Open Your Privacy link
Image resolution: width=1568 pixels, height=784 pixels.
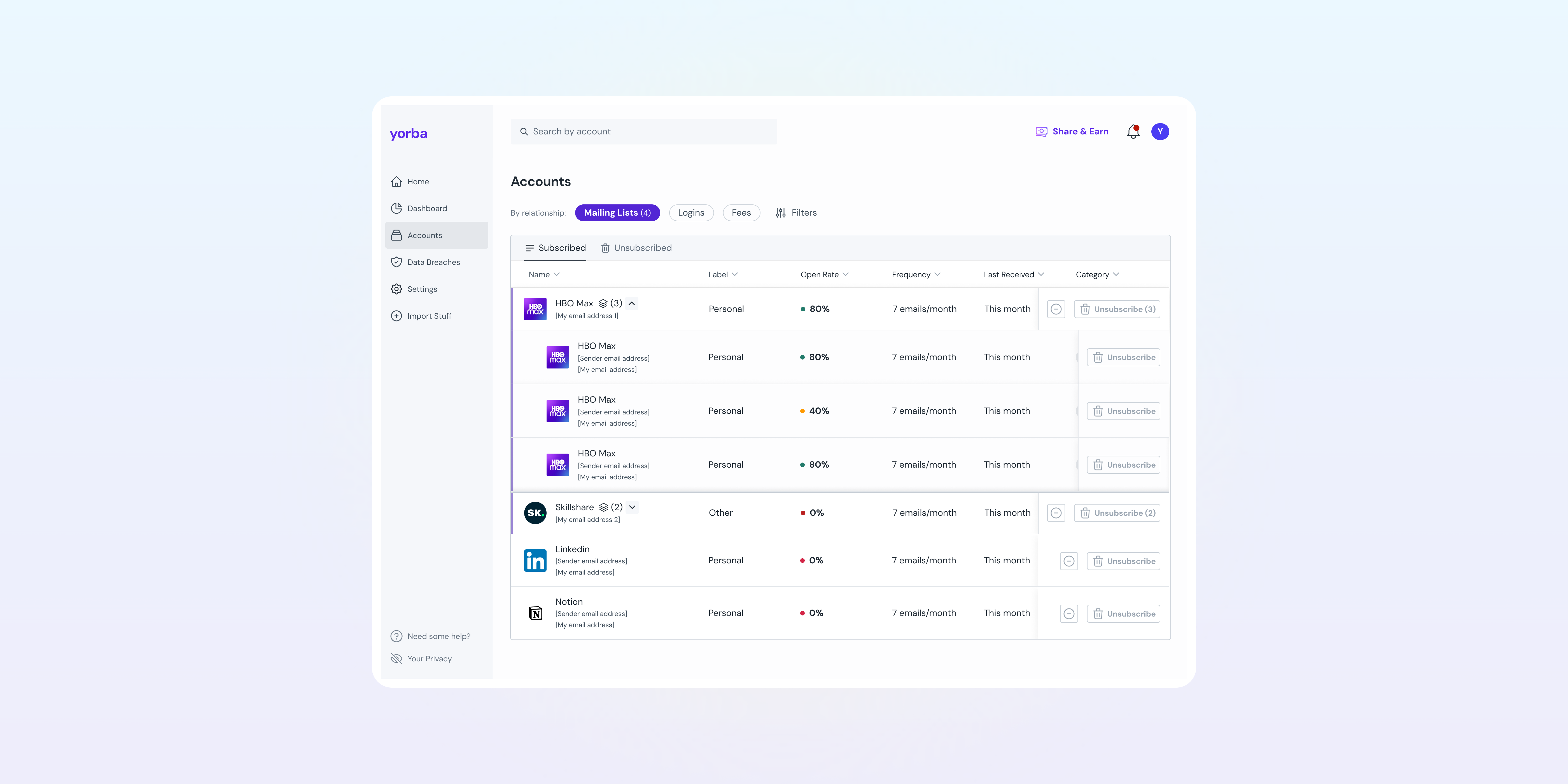coord(421,659)
